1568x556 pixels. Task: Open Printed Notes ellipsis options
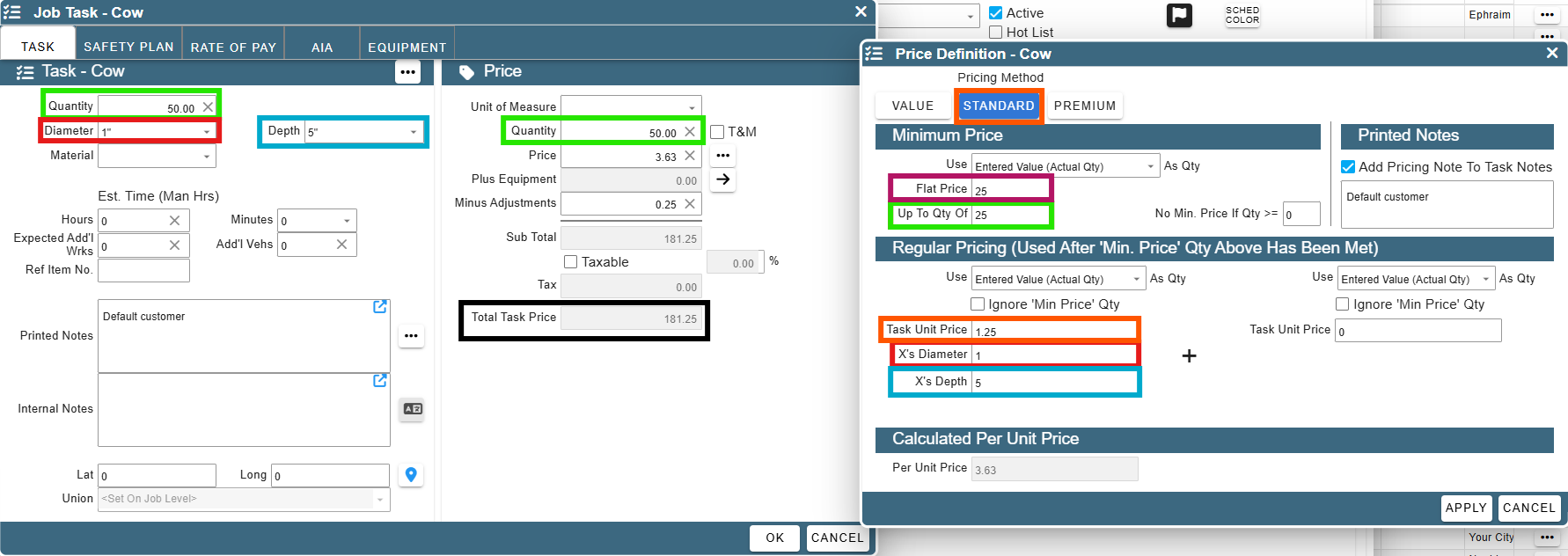pos(411,336)
